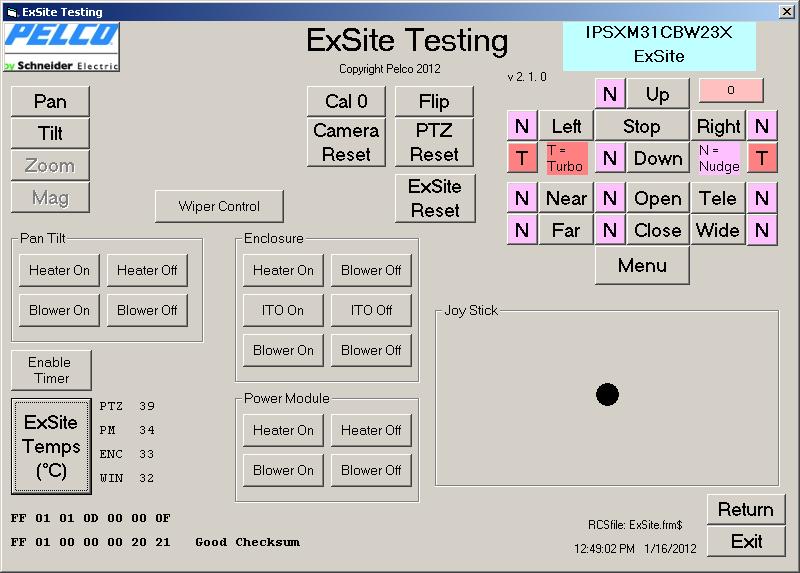Turn Power Module Heater Off
Image resolution: width=800 pixels, height=573 pixels.
pos(371,430)
